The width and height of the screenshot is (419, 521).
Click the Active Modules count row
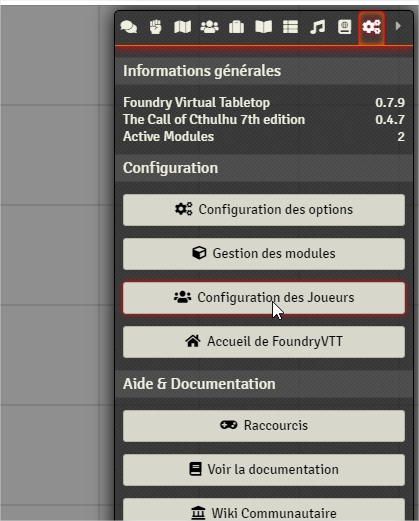264,137
